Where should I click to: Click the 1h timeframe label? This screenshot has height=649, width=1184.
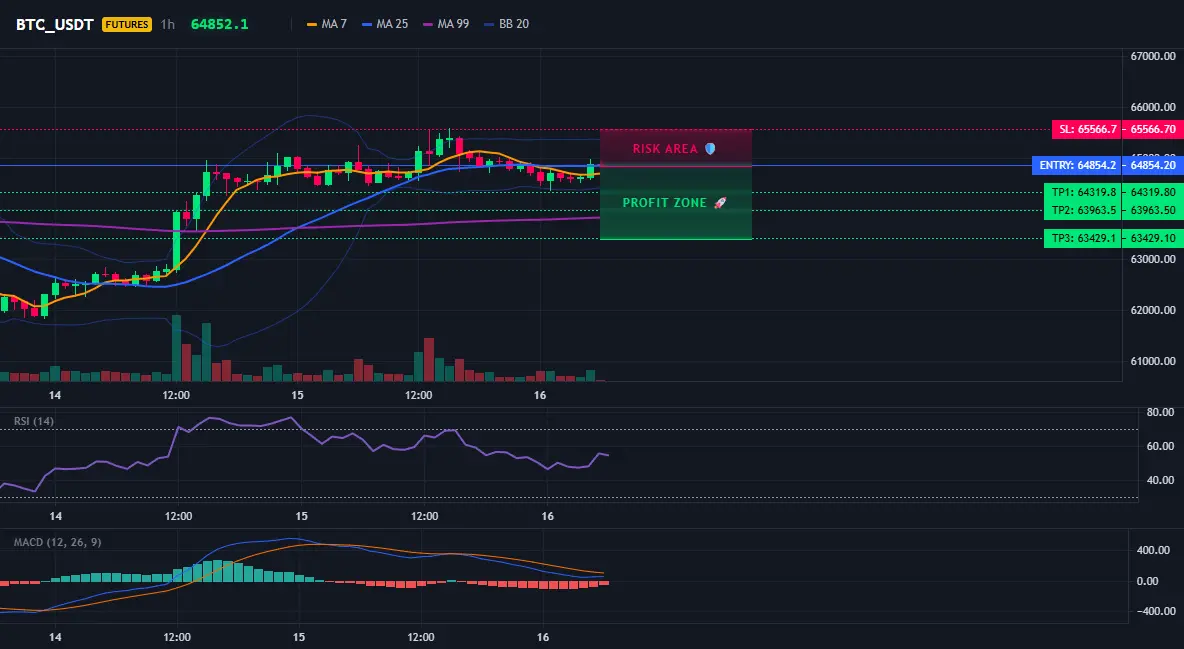click(x=168, y=24)
